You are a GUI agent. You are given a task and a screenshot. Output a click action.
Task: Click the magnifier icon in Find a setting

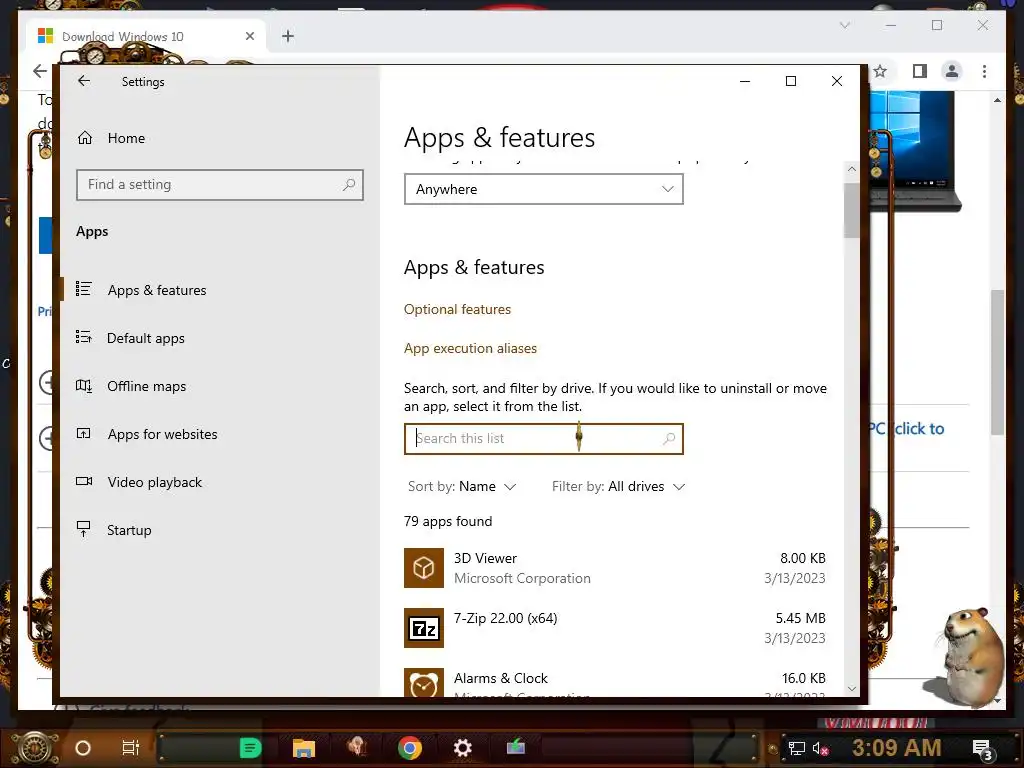click(x=349, y=185)
